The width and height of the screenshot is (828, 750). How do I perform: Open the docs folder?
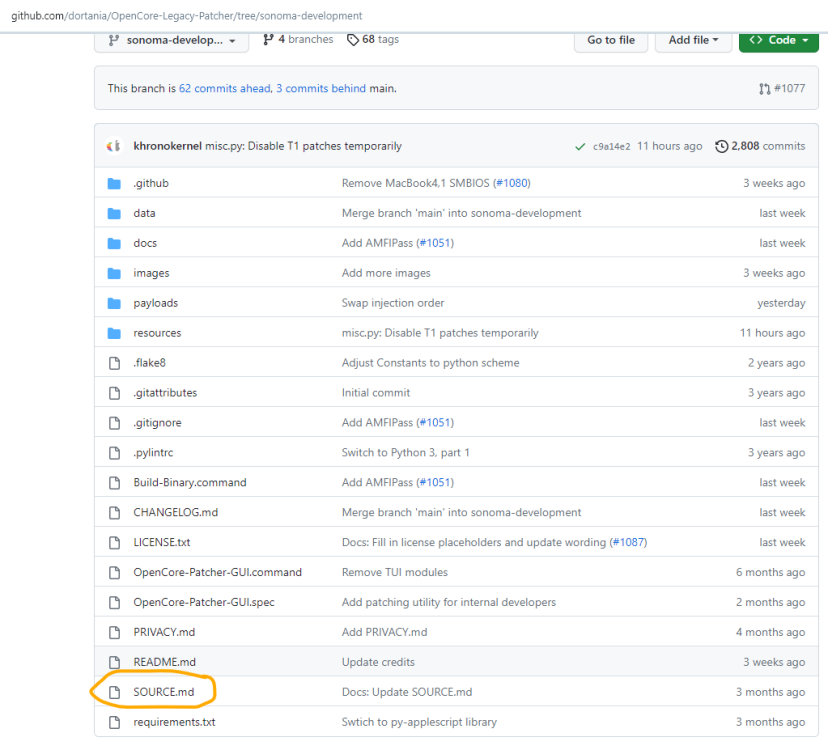(x=145, y=243)
